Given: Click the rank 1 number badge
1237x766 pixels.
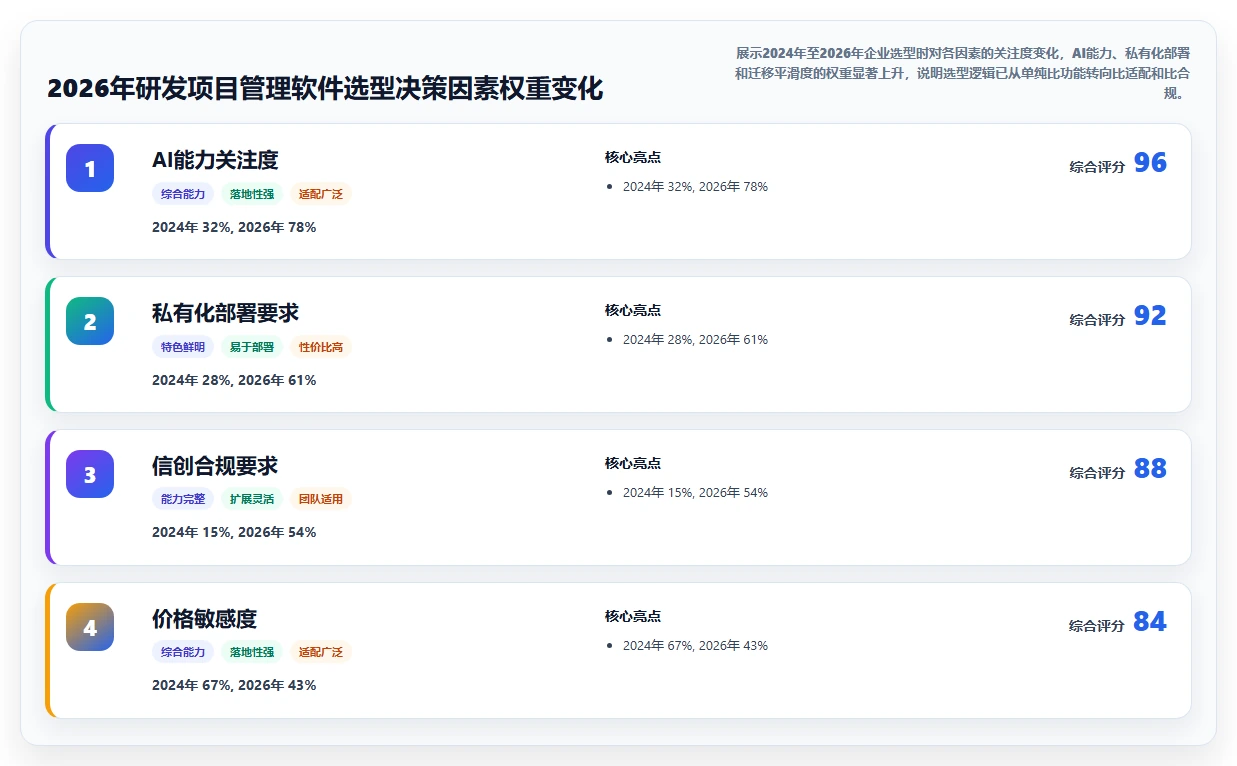Looking at the screenshot, I should tap(90, 168).
